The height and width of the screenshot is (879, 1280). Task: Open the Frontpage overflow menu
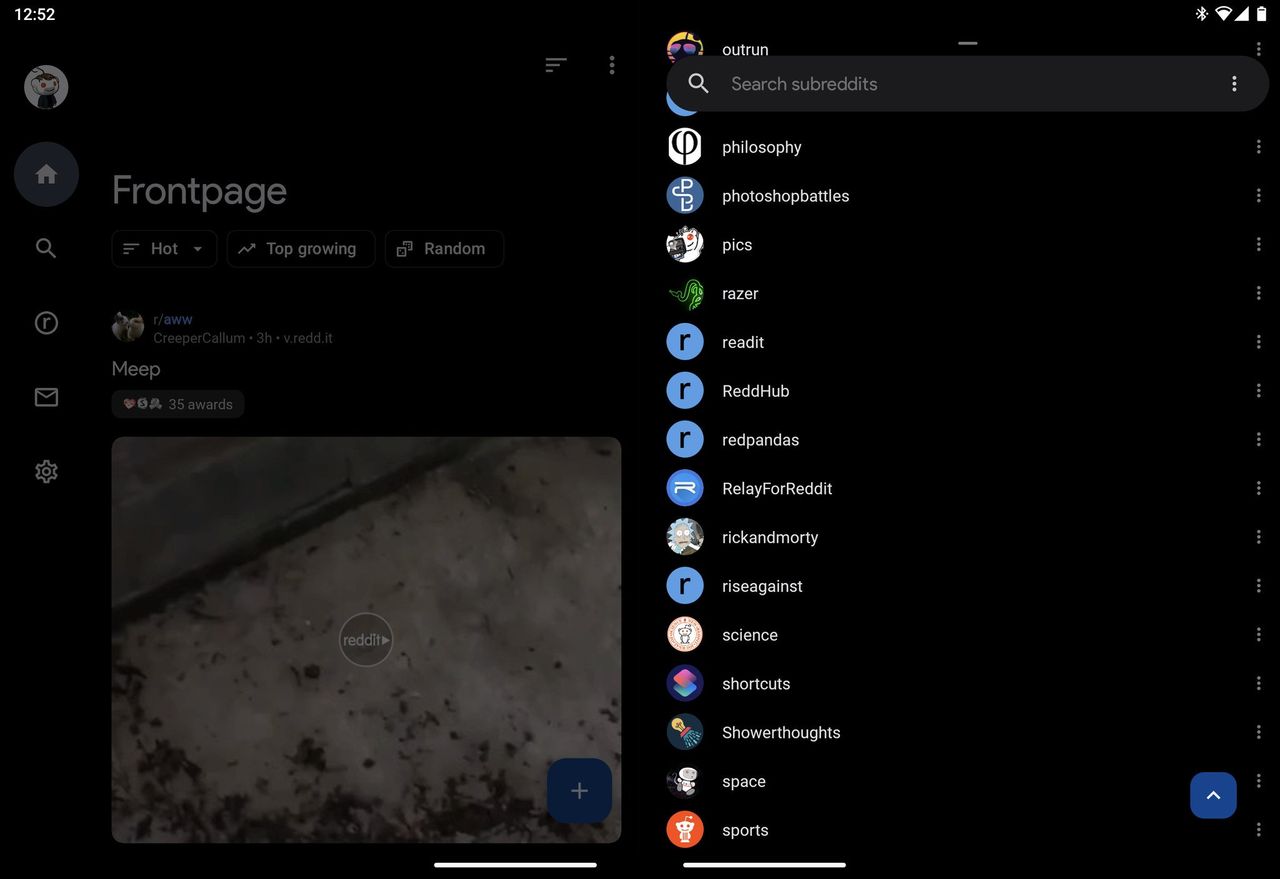pyautogui.click(x=612, y=65)
